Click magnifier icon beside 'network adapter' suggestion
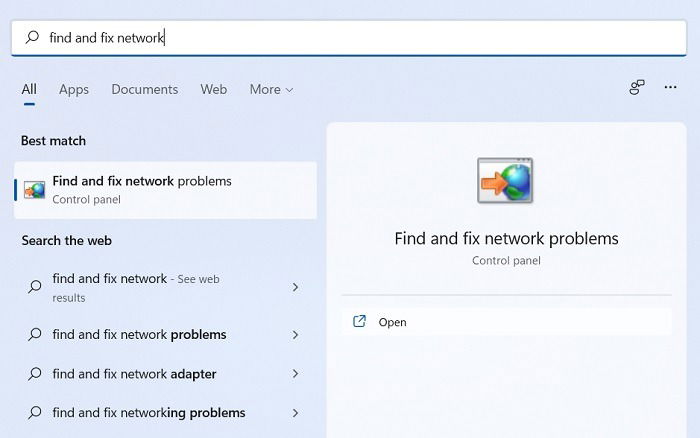 [x=35, y=374]
